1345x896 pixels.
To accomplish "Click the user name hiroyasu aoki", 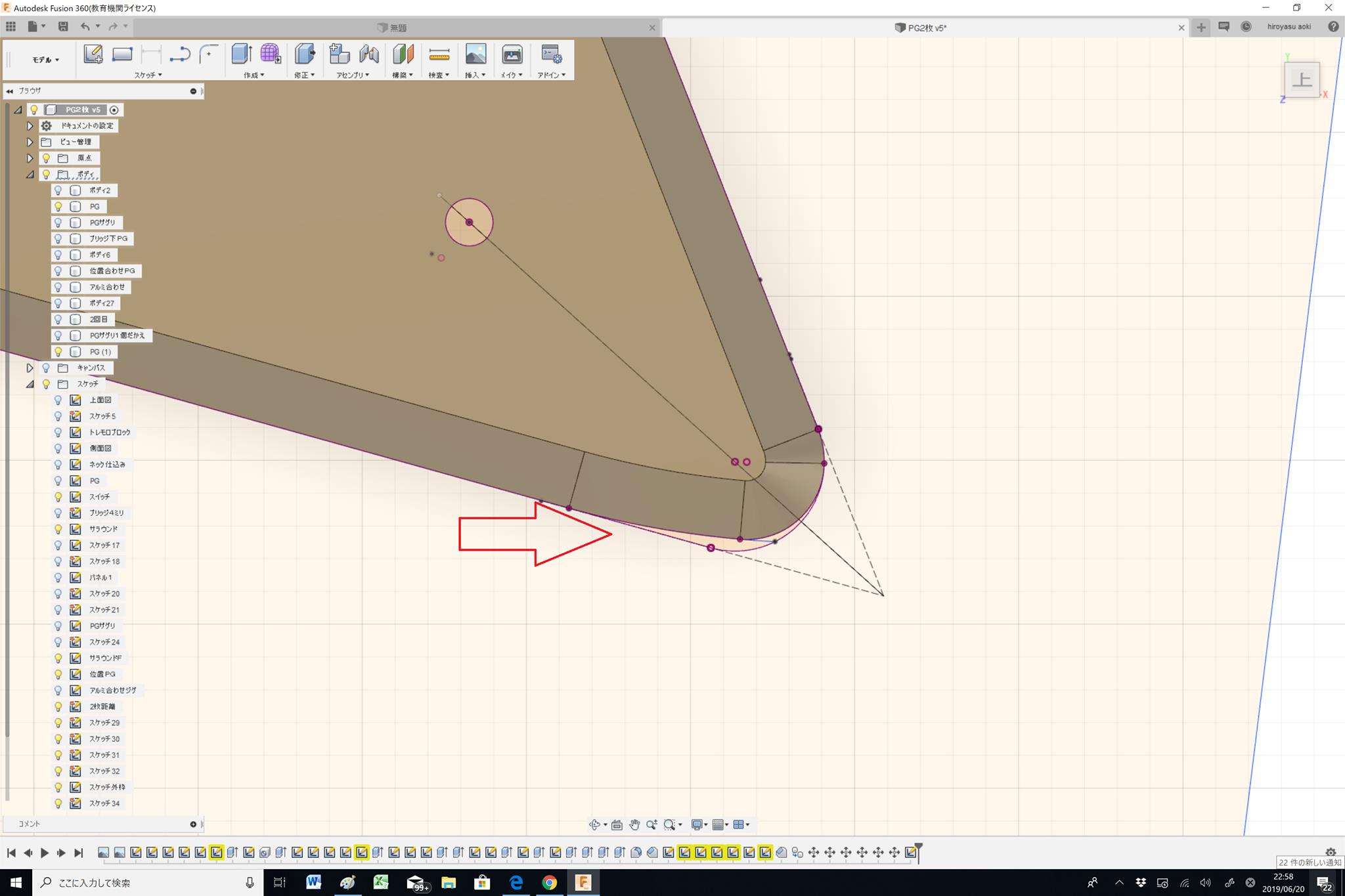I will click(1289, 27).
